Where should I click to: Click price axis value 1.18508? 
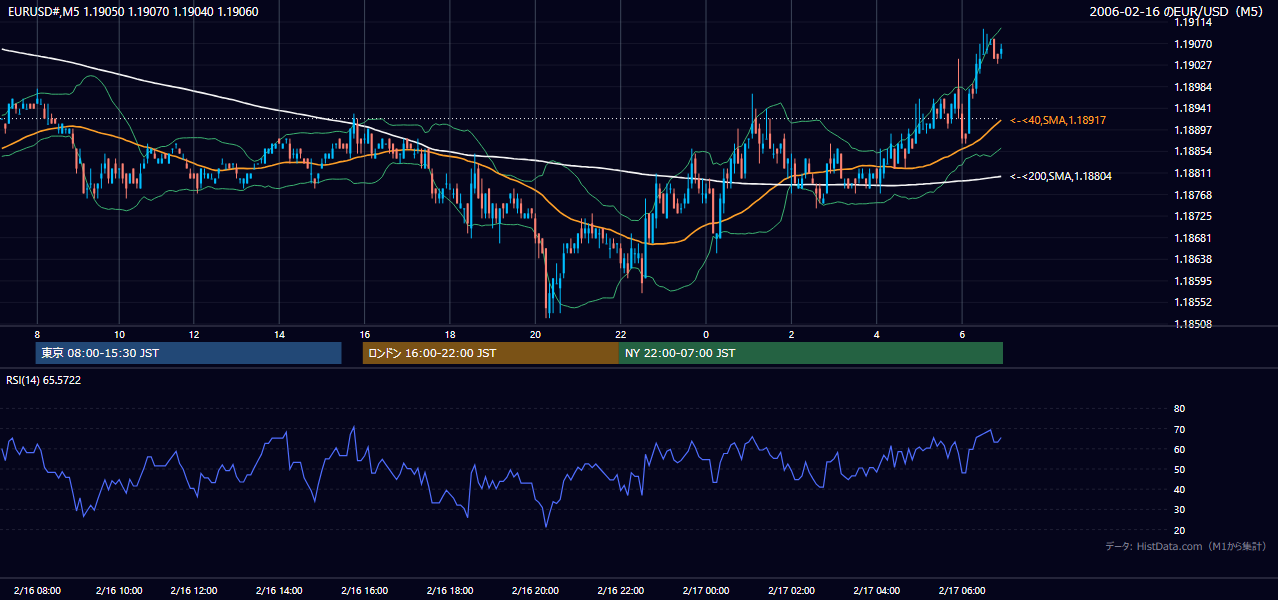pos(1193,324)
